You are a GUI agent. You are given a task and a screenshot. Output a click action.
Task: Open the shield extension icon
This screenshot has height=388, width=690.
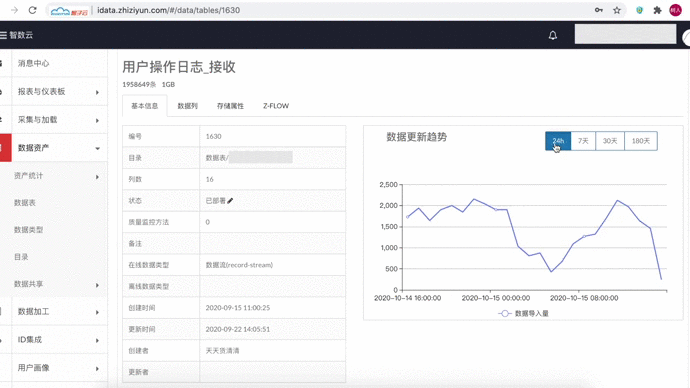pos(639,10)
